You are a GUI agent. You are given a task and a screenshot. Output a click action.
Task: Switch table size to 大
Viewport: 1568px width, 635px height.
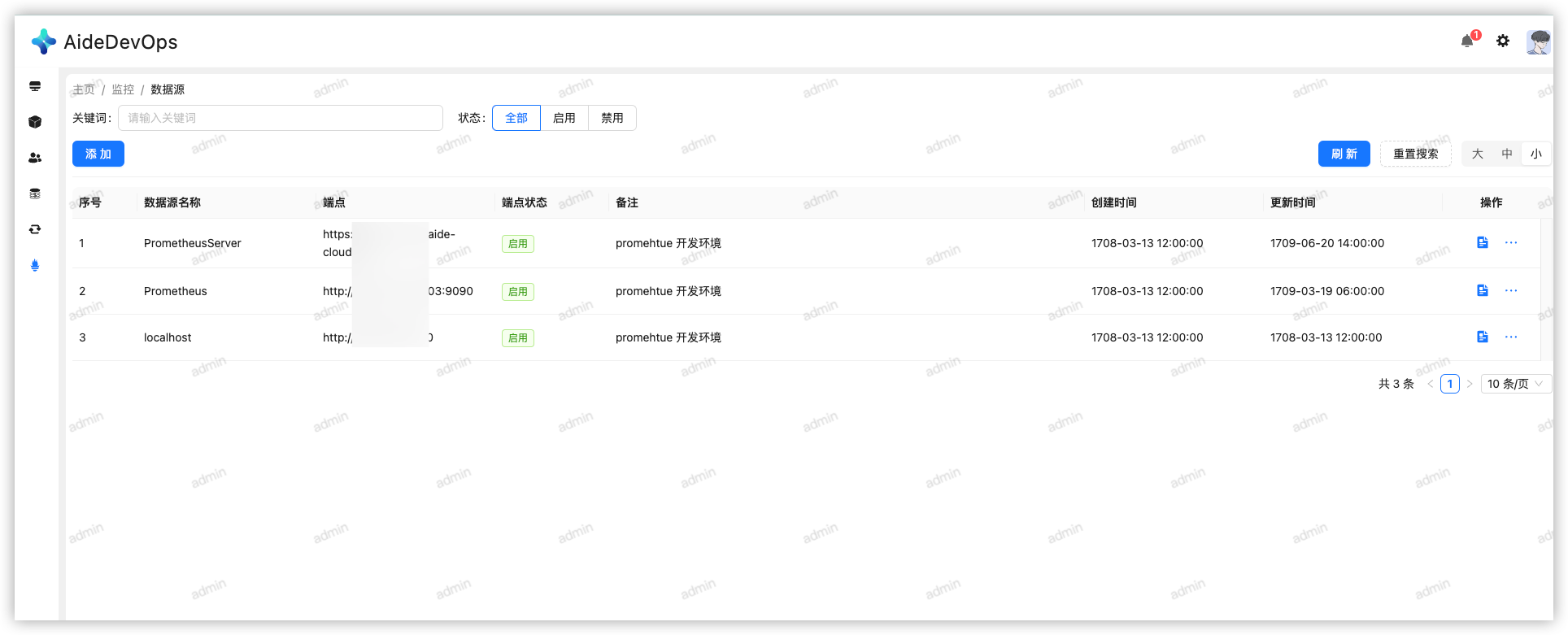(1478, 154)
